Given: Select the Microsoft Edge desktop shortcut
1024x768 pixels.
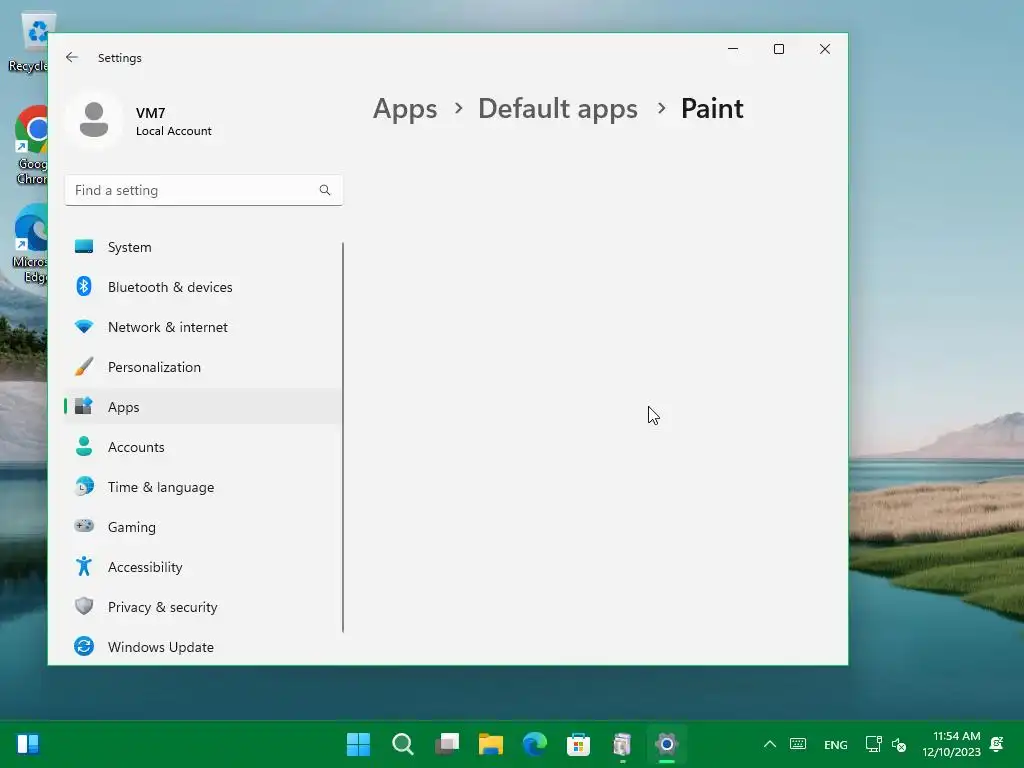Looking at the screenshot, I should pos(30,243).
